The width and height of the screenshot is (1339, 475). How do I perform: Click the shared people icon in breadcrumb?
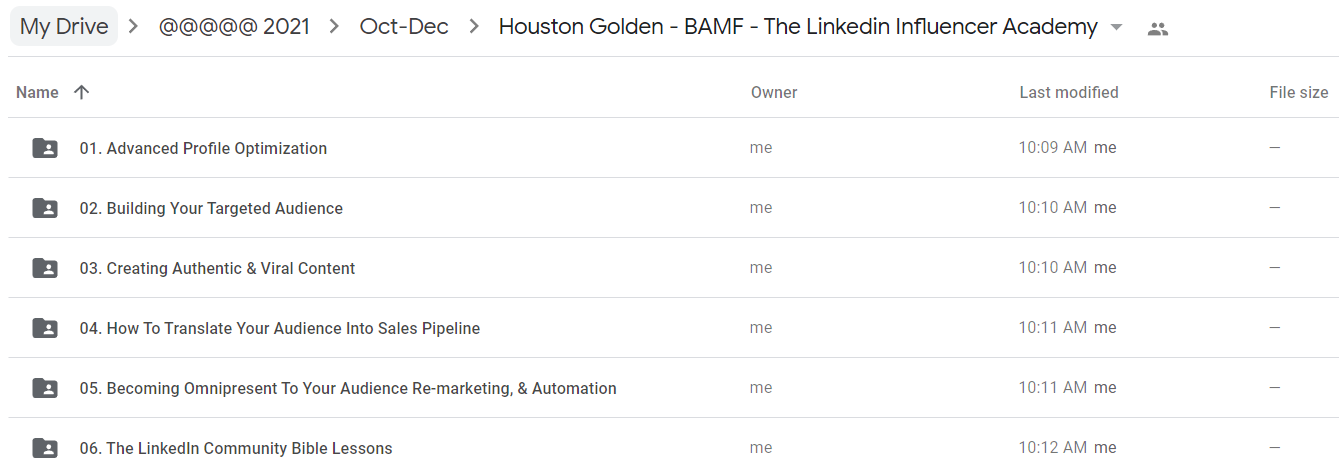click(x=1158, y=28)
